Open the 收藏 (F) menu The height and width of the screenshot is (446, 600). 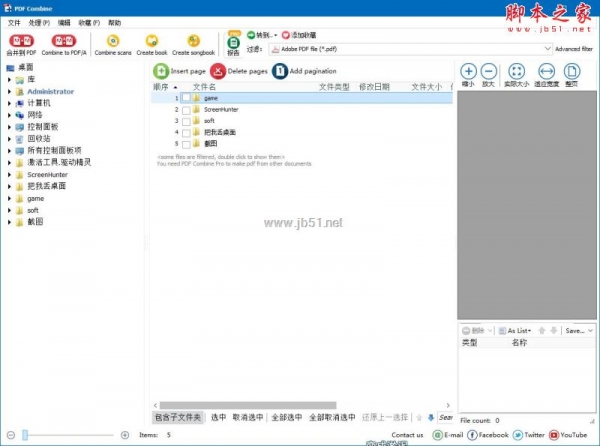[89, 23]
